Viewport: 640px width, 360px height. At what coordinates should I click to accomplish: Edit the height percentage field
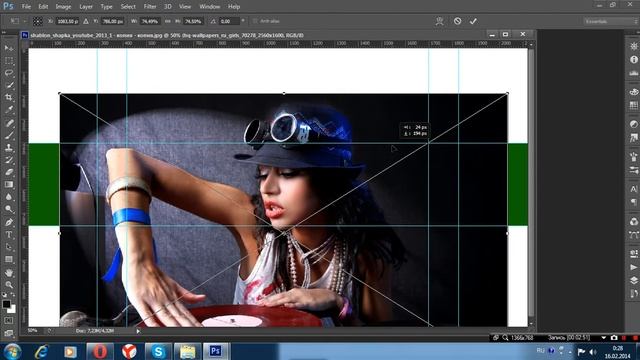193,21
